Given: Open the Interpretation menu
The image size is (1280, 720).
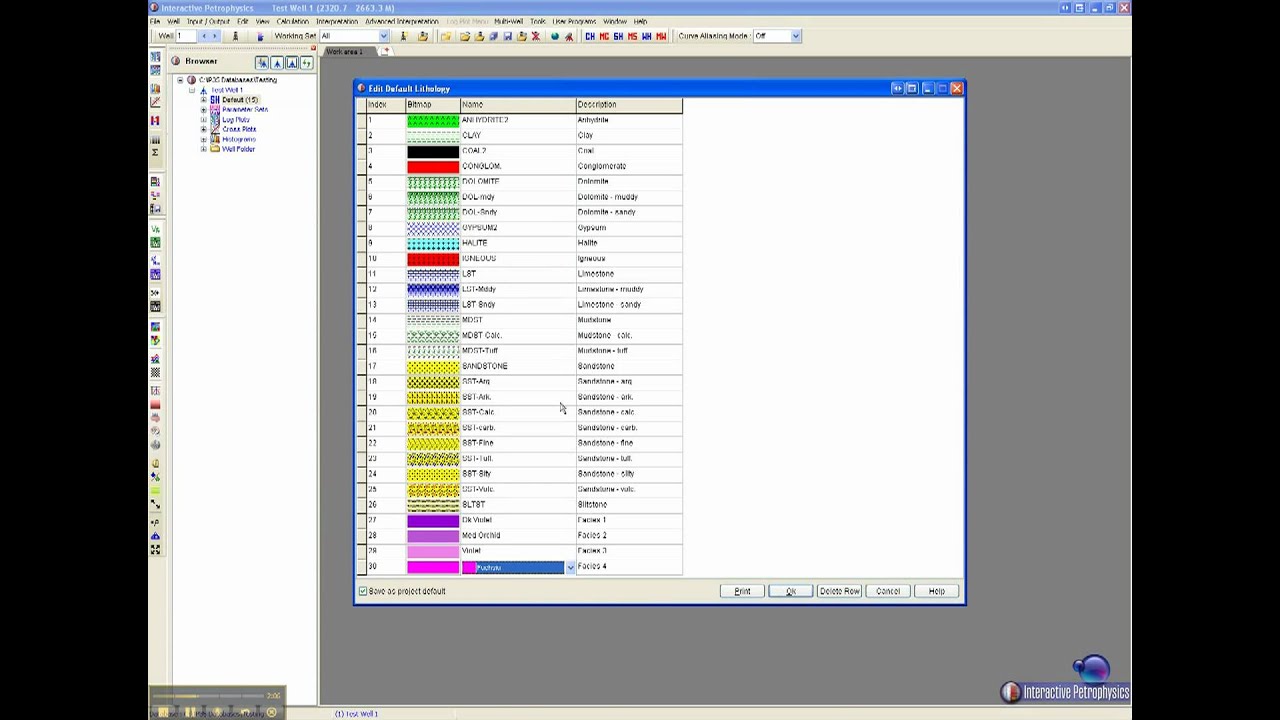Looking at the screenshot, I should coord(337,21).
